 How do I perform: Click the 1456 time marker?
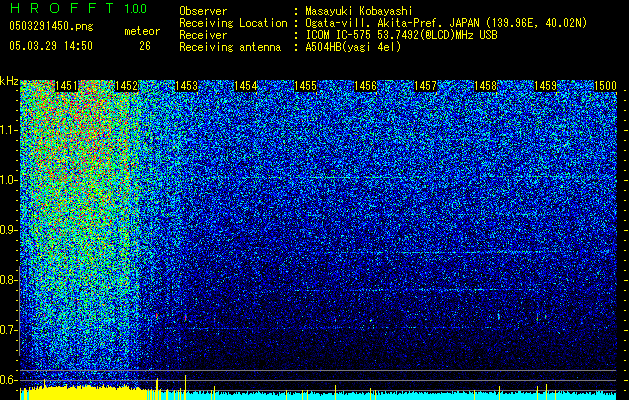coord(365,86)
